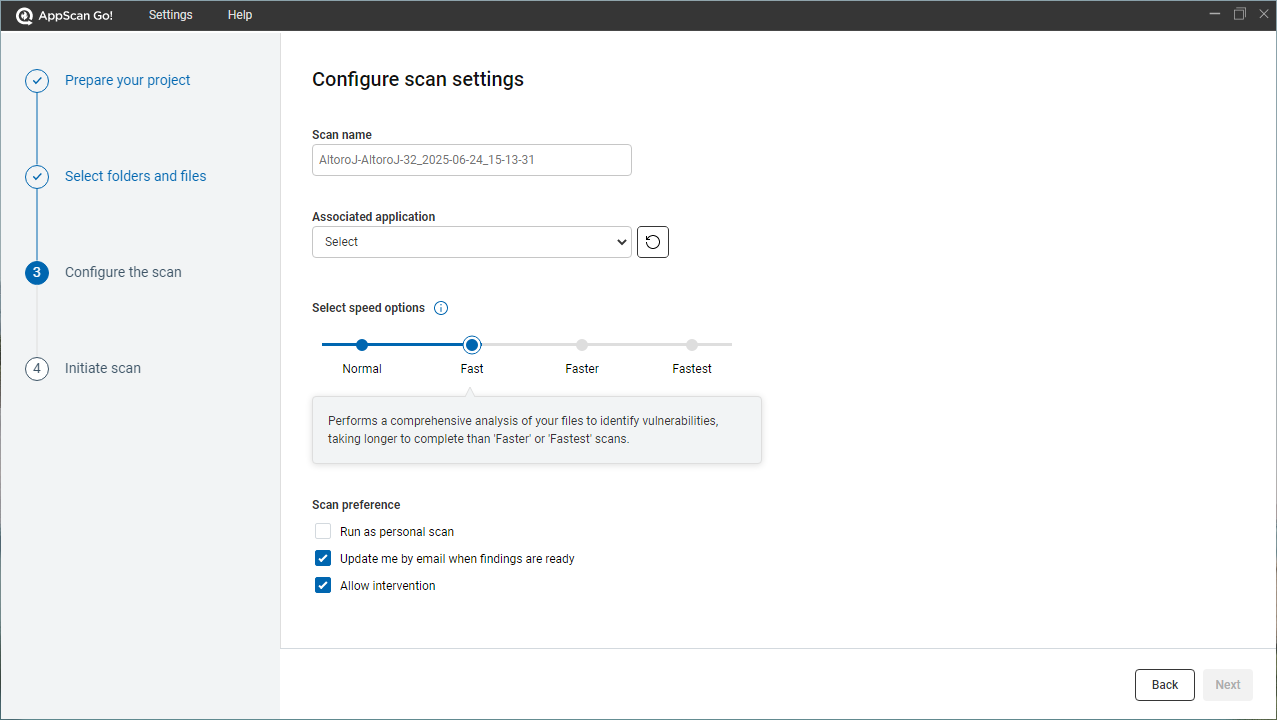This screenshot has height=720, width=1277.
Task: Disable the Allow intervention checkbox
Action: (x=323, y=586)
